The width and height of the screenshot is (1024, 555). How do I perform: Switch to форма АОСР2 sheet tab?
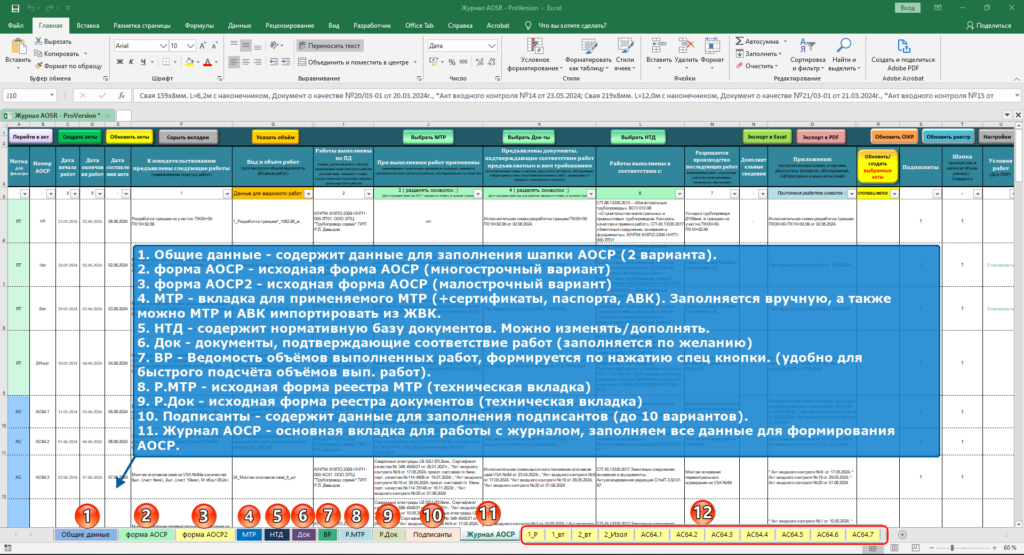(204, 534)
